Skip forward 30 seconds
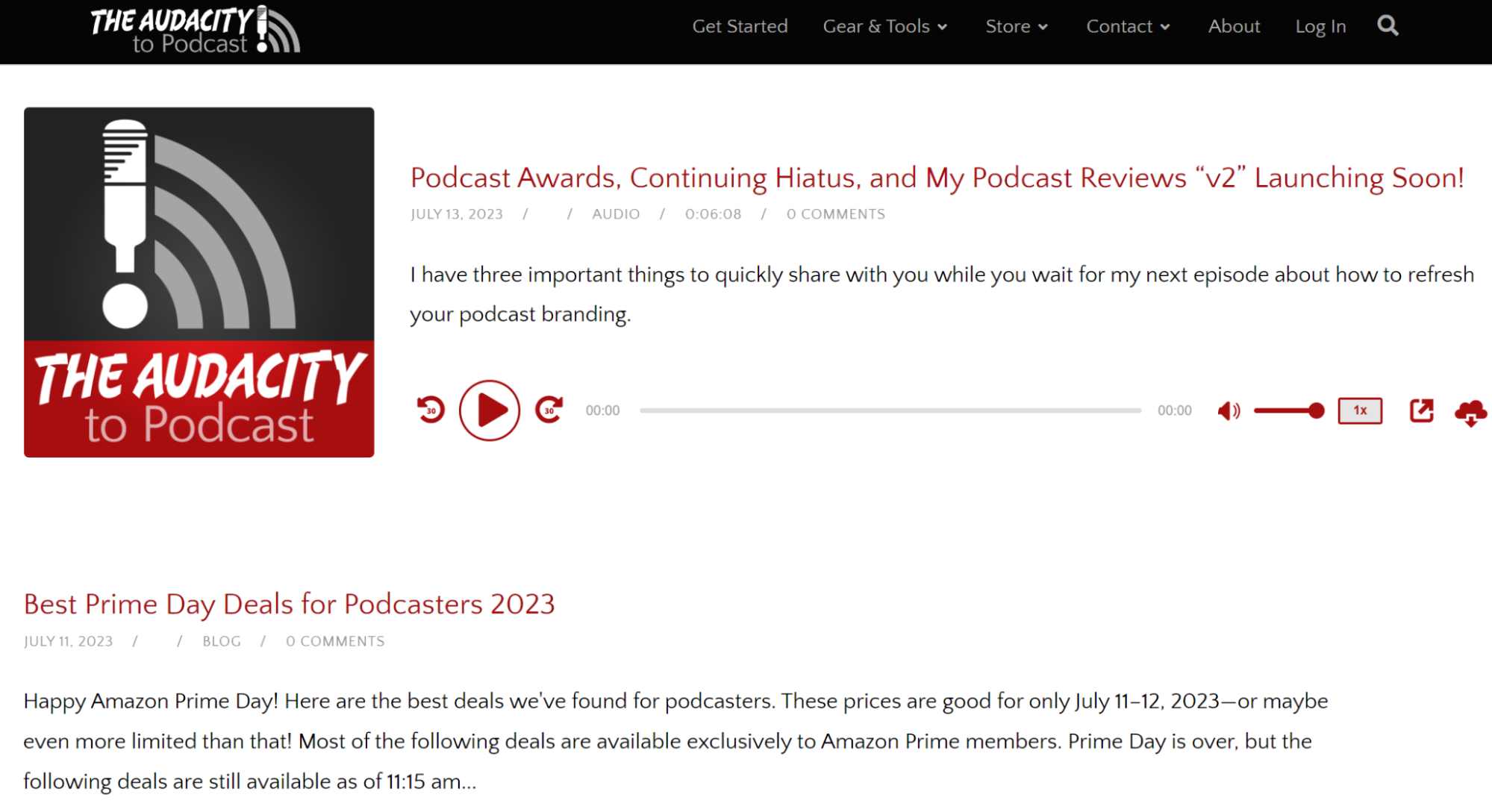This screenshot has height=812, width=1492. [549, 410]
